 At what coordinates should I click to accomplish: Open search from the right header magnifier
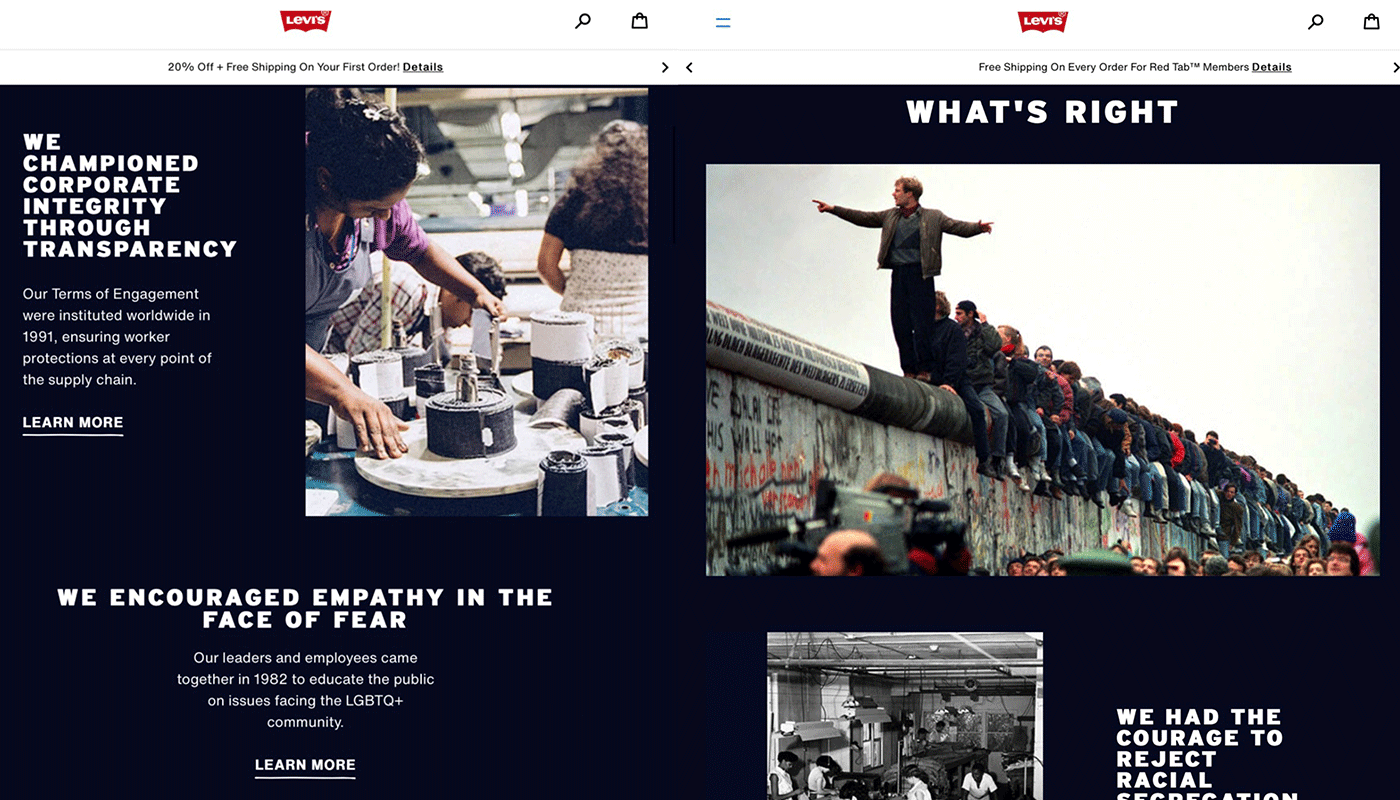coord(1316,21)
